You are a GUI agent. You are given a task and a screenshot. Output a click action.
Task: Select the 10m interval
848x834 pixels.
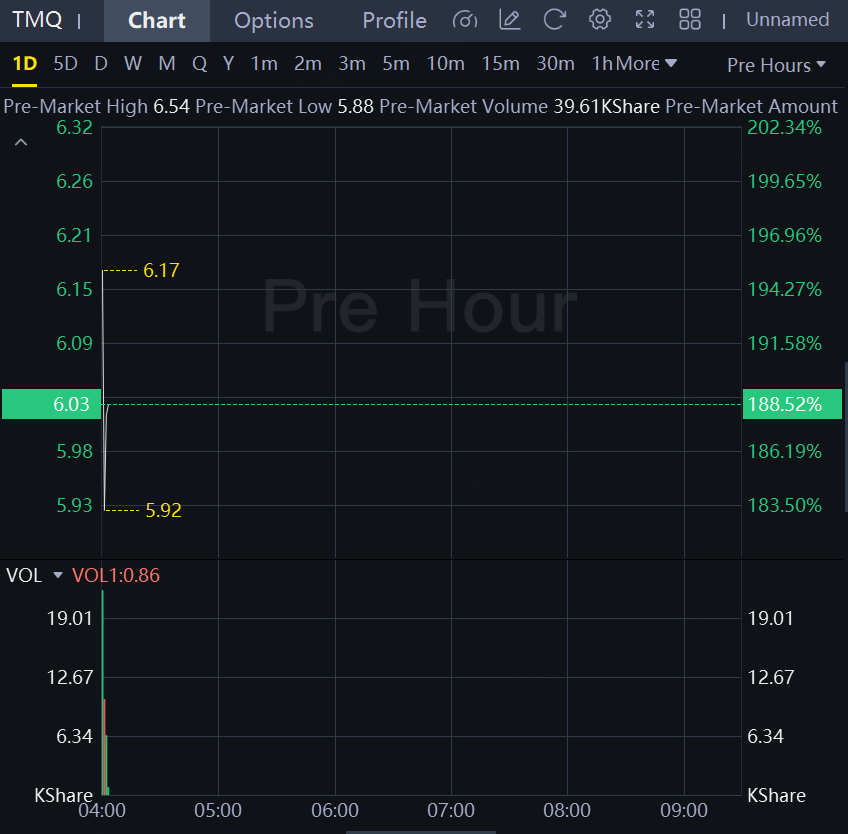pyautogui.click(x=446, y=64)
